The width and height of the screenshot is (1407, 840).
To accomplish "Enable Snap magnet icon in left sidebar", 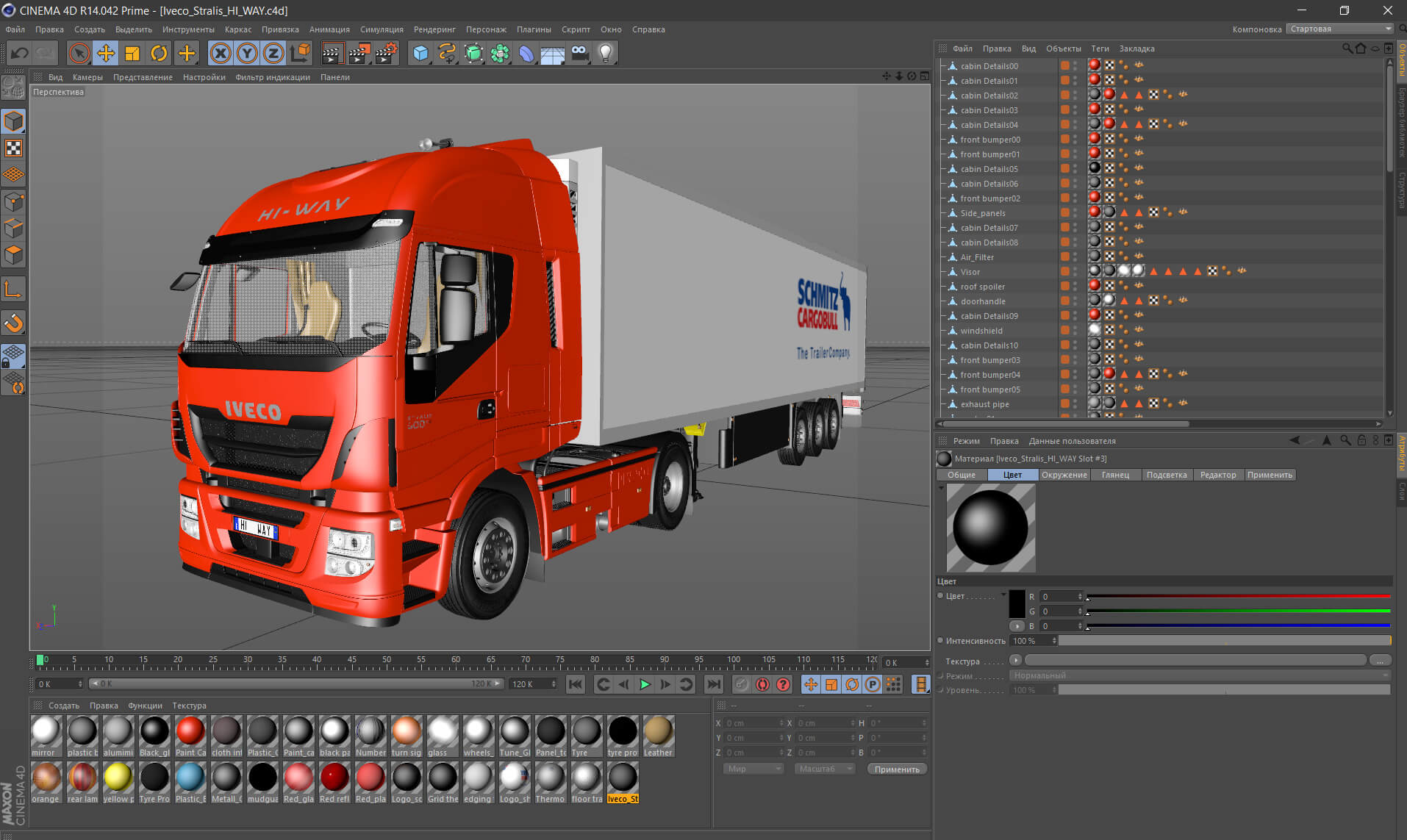I will [13, 323].
